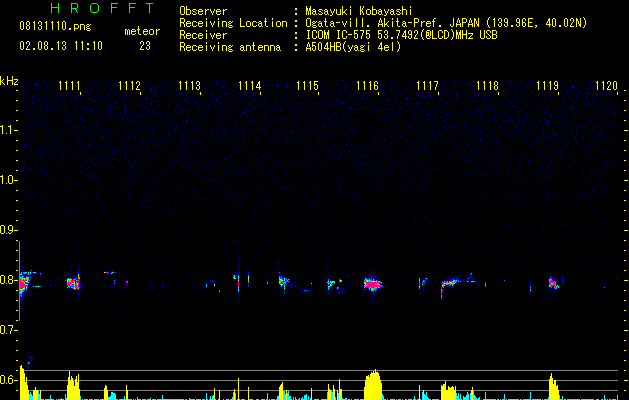This screenshot has height=400, width=629.
Task: Select the meteor count value 23
Action: (x=145, y=46)
